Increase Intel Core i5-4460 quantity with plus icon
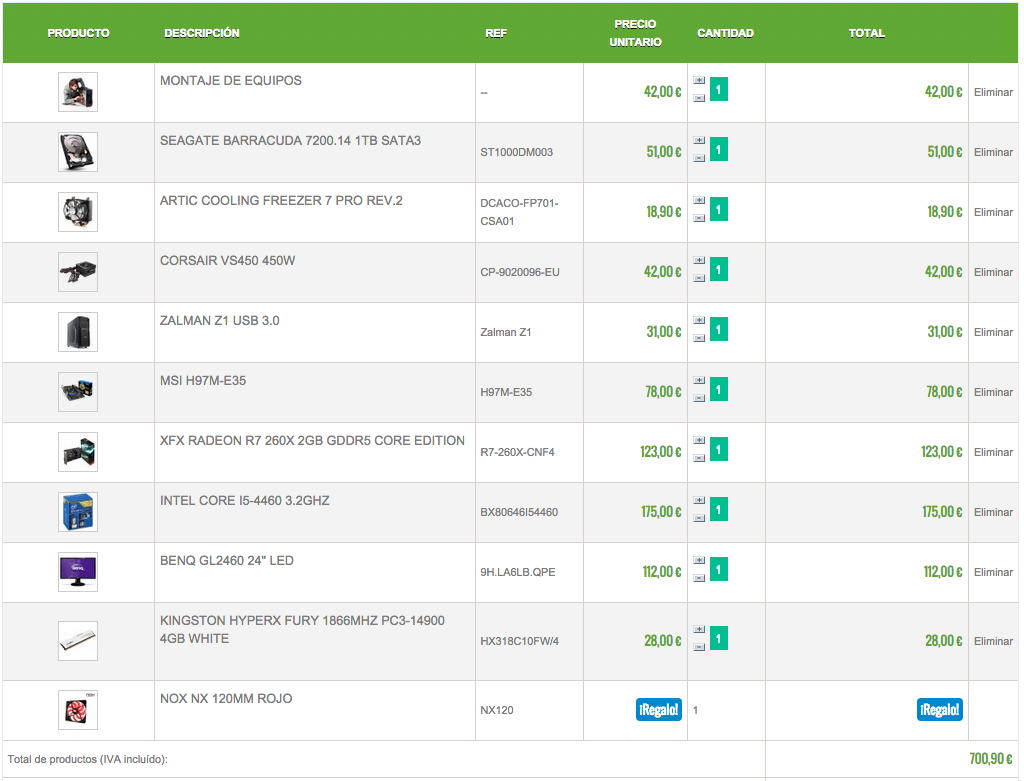This screenshot has width=1024, height=781. [x=699, y=502]
